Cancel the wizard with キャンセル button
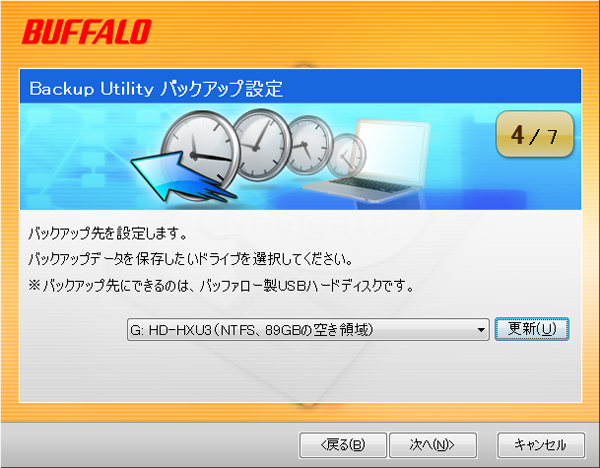This screenshot has width=600, height=468. pyautogui.click(x=541, y=445)
